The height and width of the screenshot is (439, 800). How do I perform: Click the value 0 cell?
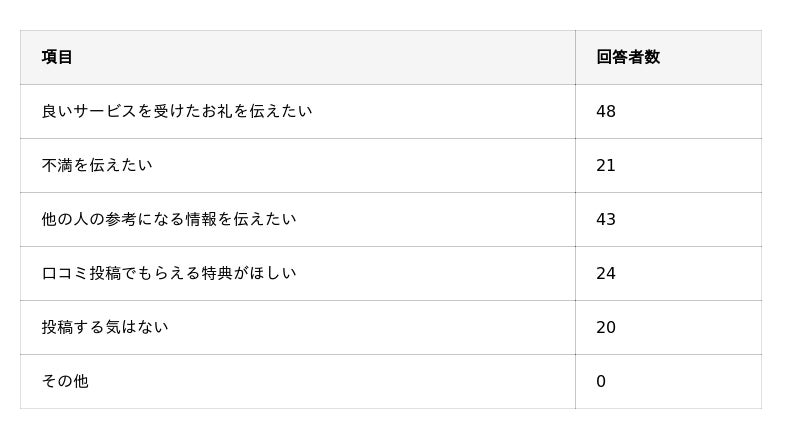tap(601, 381)
